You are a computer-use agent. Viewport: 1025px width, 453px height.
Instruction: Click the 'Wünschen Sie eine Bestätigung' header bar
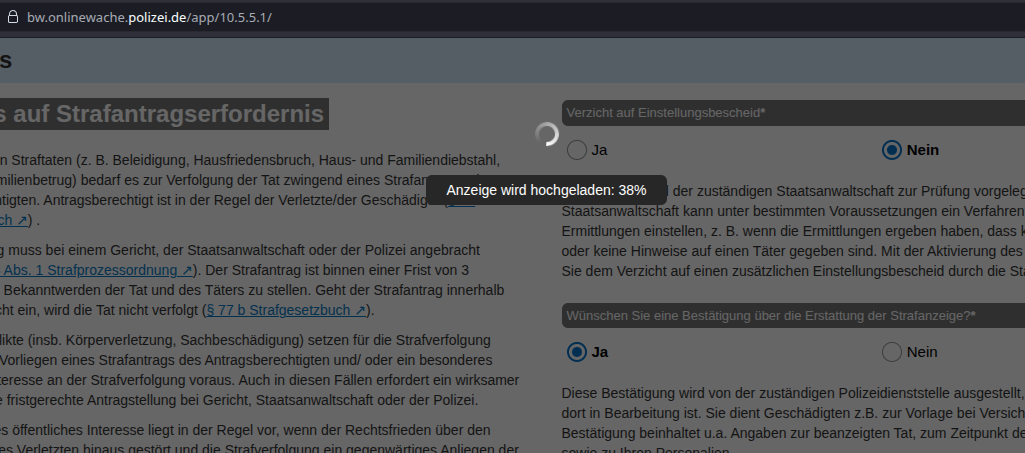790,315
